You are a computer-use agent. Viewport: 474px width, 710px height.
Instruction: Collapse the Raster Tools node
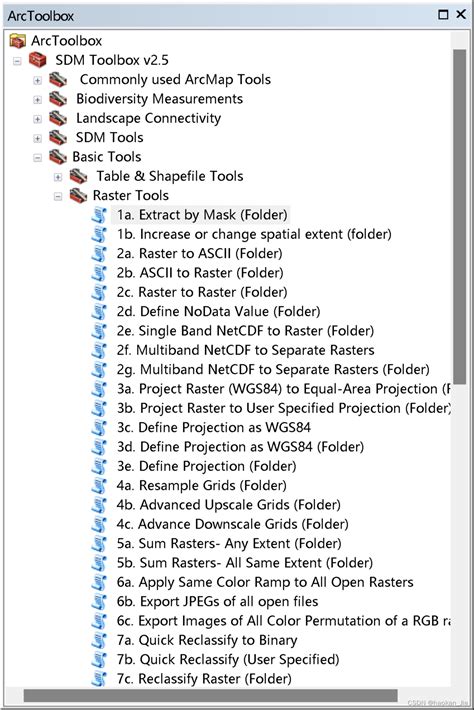click(58, 197)
